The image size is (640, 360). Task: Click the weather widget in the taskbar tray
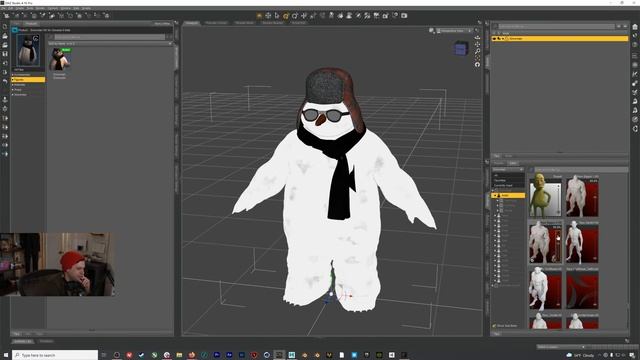(x=581, y=356)
